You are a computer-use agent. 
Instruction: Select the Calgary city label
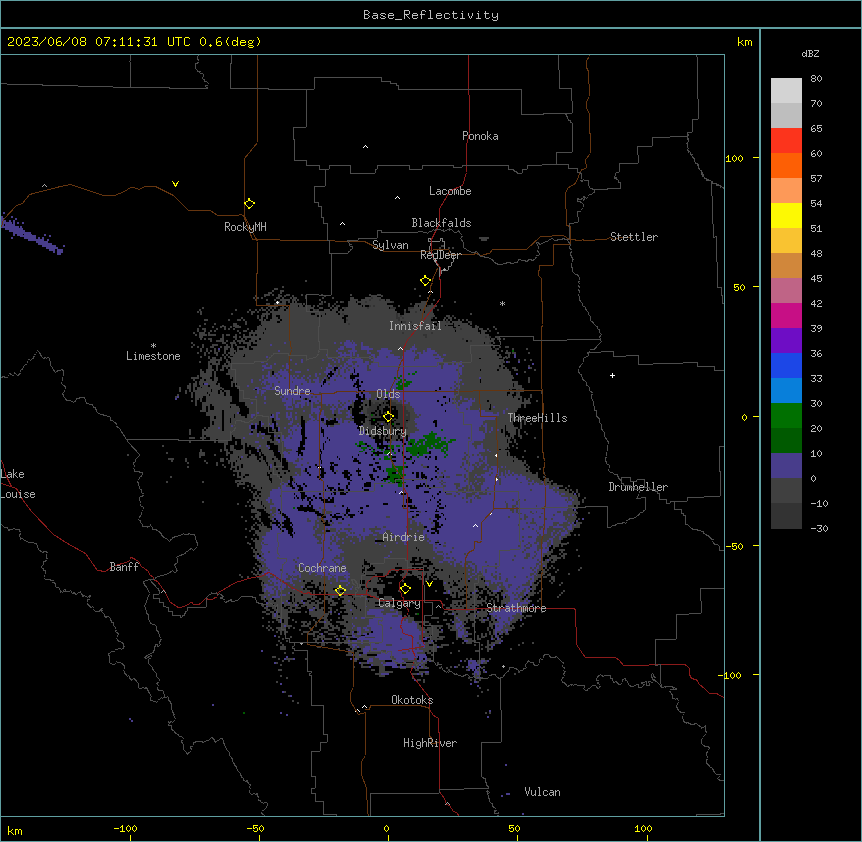[399, 603]
